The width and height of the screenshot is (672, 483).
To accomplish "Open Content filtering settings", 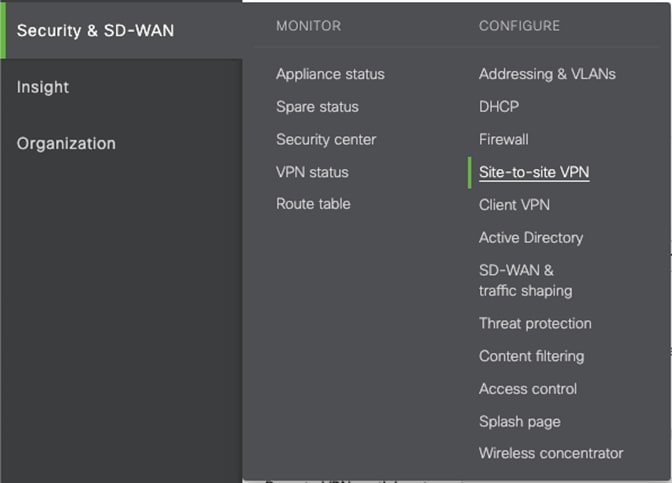I will [x=531, y=357].
